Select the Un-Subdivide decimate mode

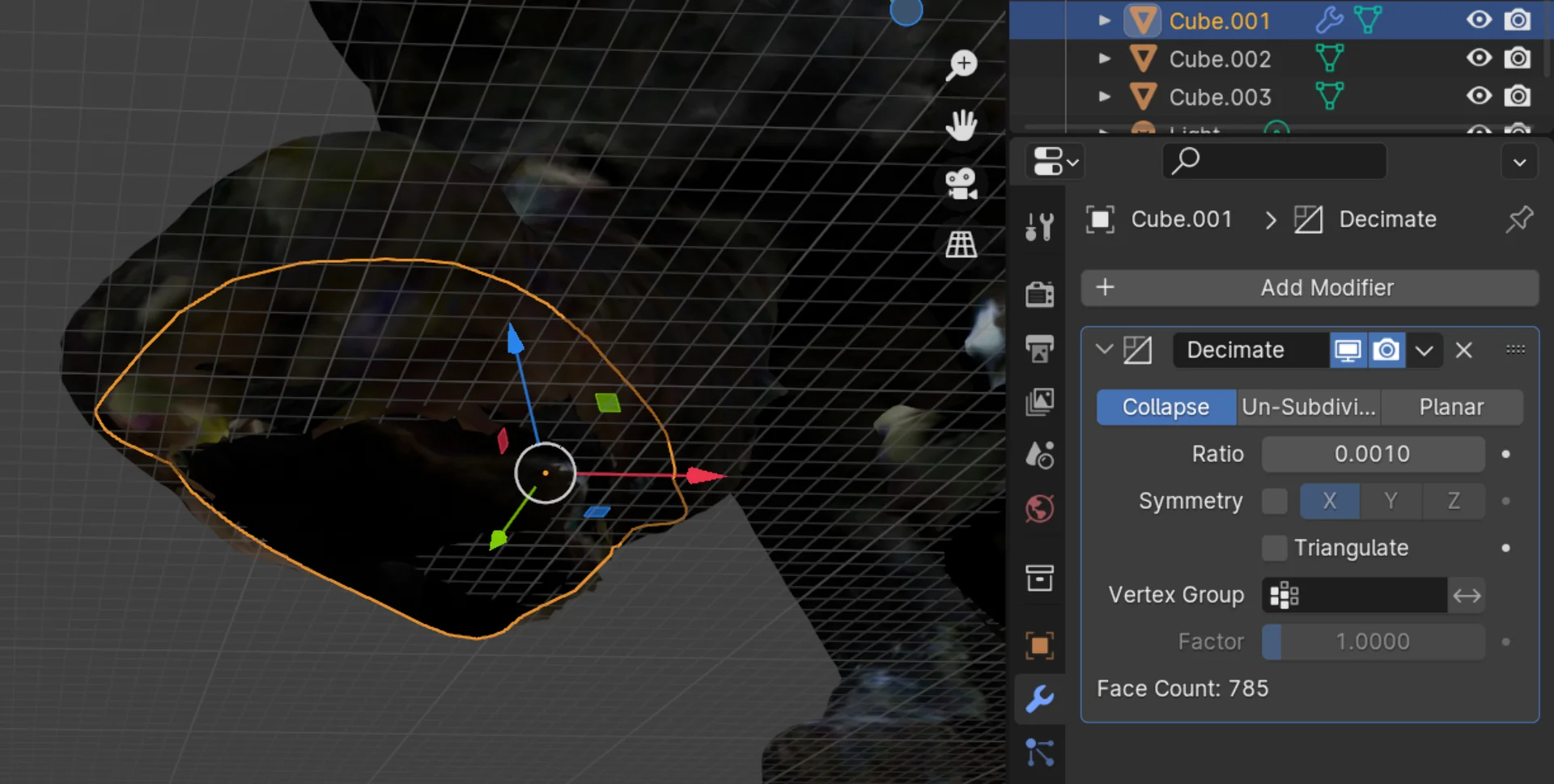pyautogui.click(x=1308, y=407)
